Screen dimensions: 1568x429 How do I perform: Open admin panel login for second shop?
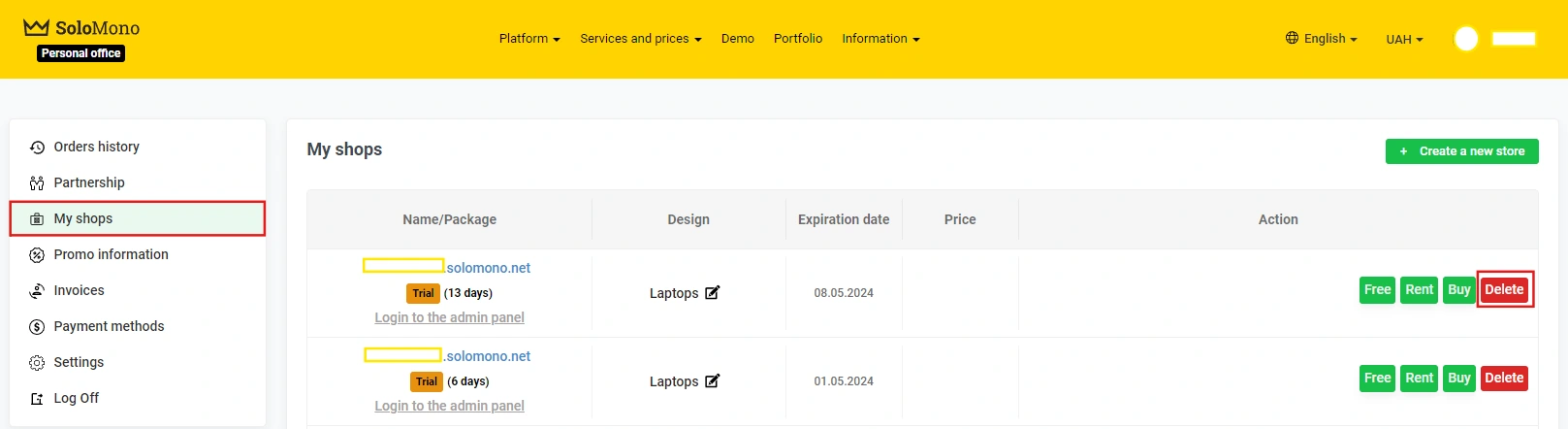click(x=449, y=406)
